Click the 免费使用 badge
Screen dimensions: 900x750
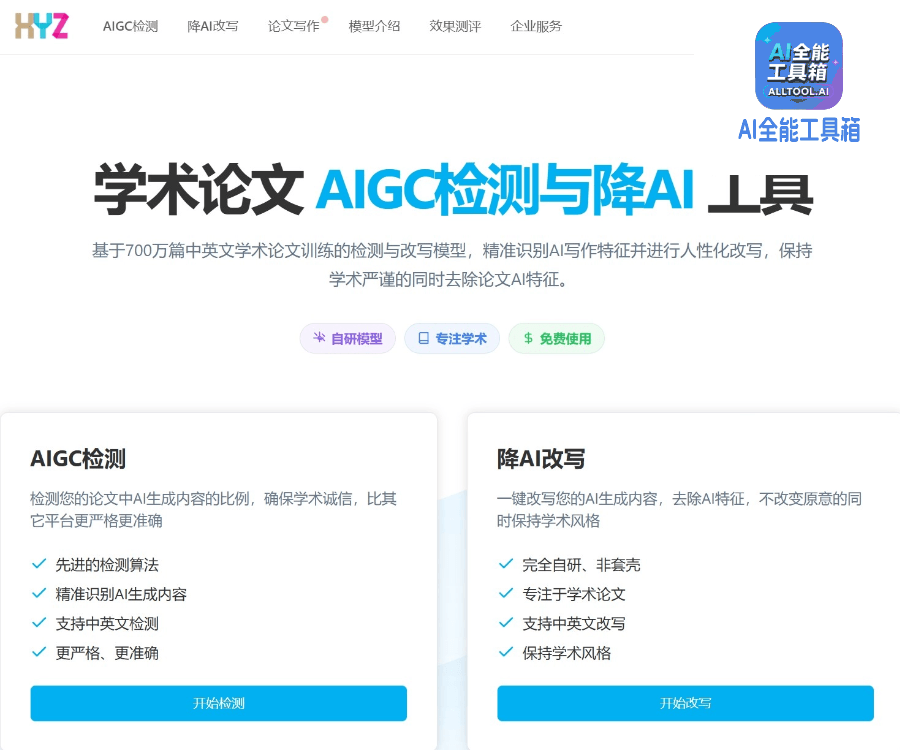coord(556,339)
